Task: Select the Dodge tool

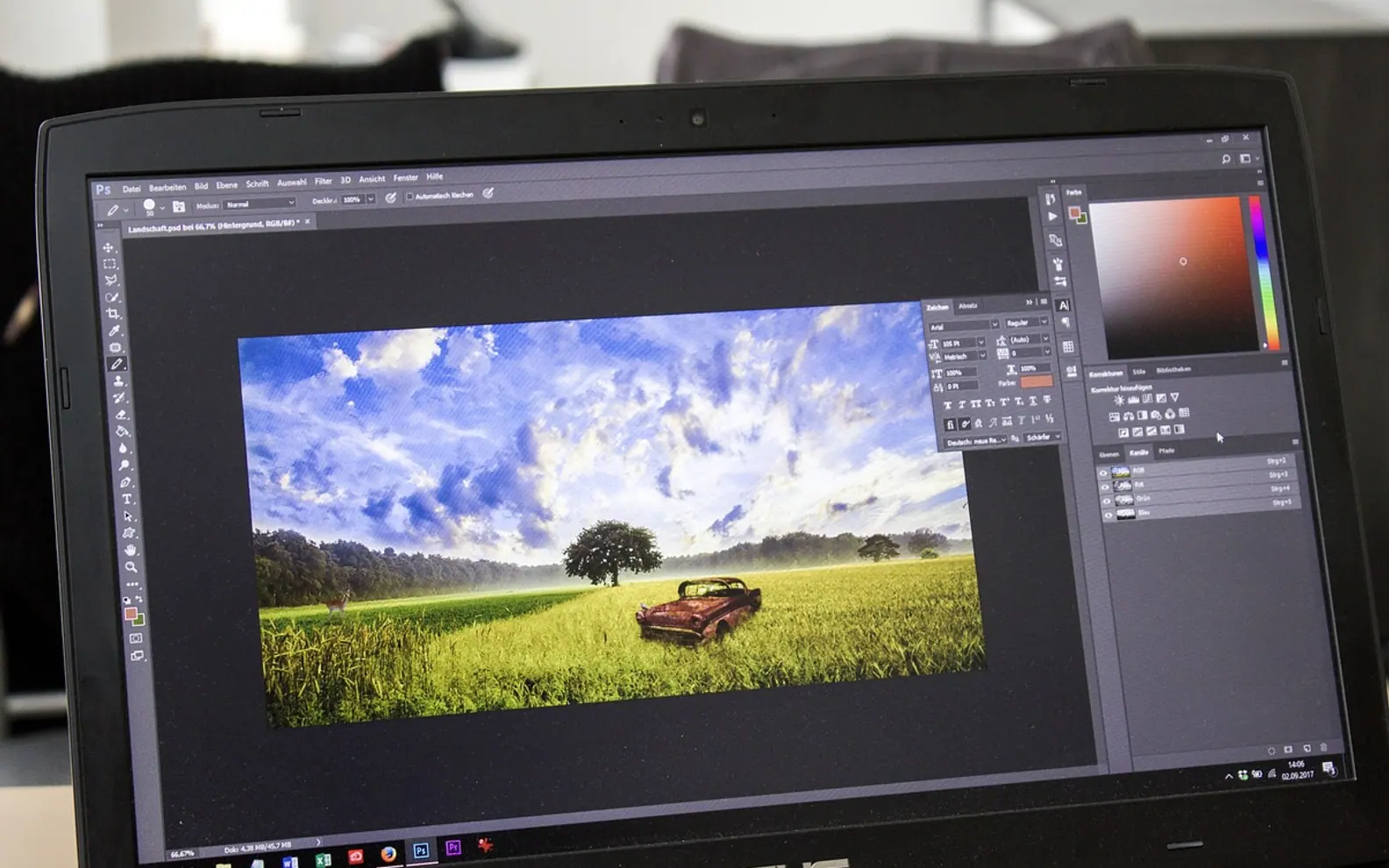Action: [x=125, y=465]
